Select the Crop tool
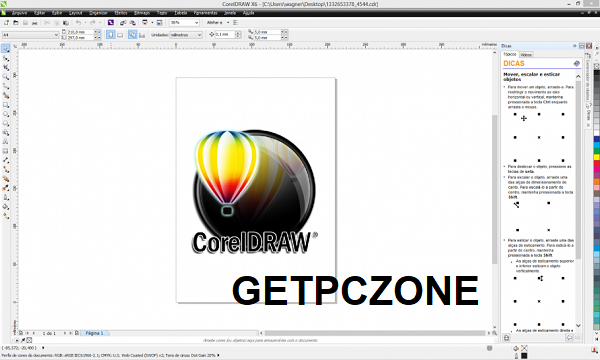The image size is (600, 360). pyautogui.click(x=6, y=67)
